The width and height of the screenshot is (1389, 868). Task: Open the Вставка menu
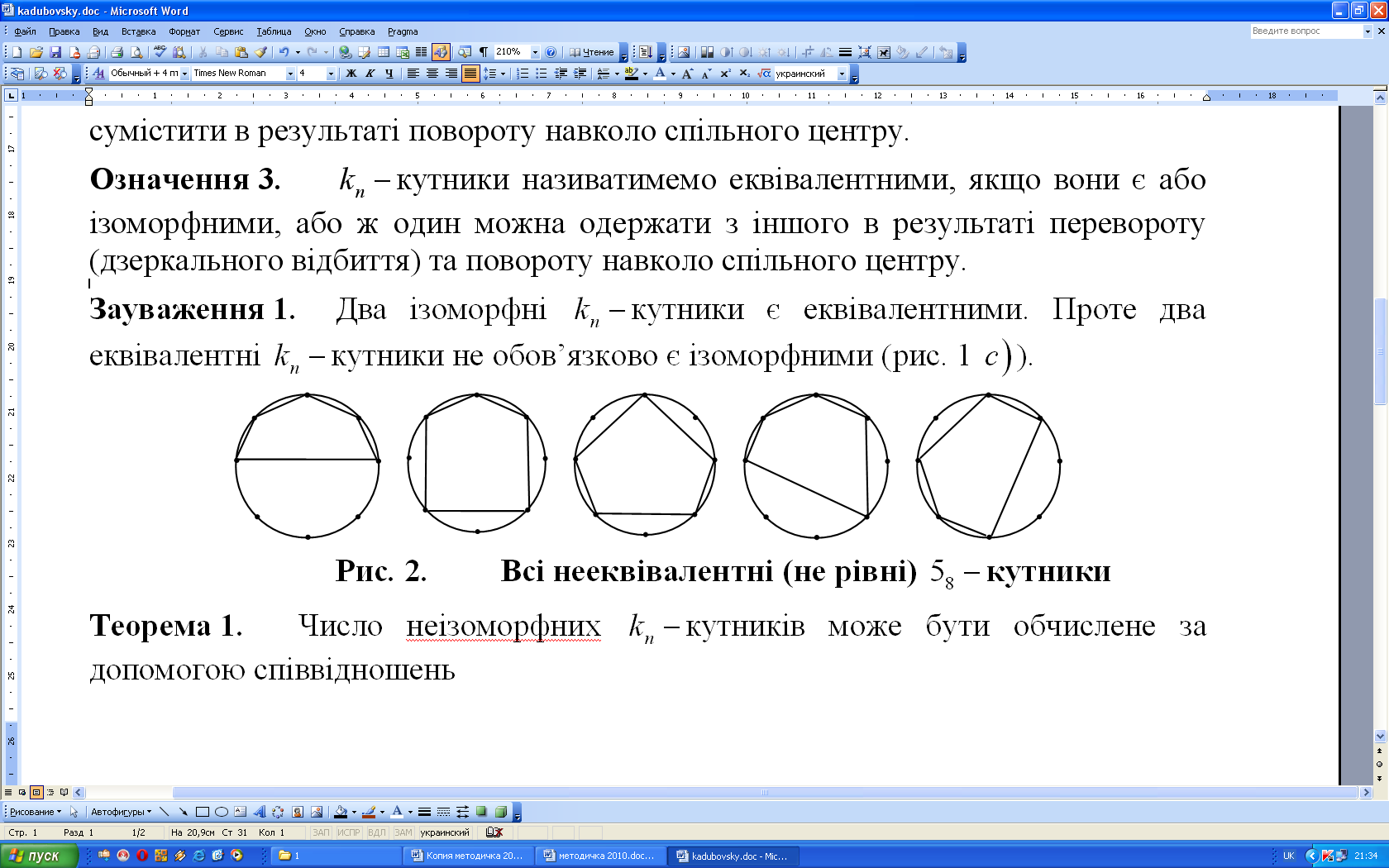(138, 31)
